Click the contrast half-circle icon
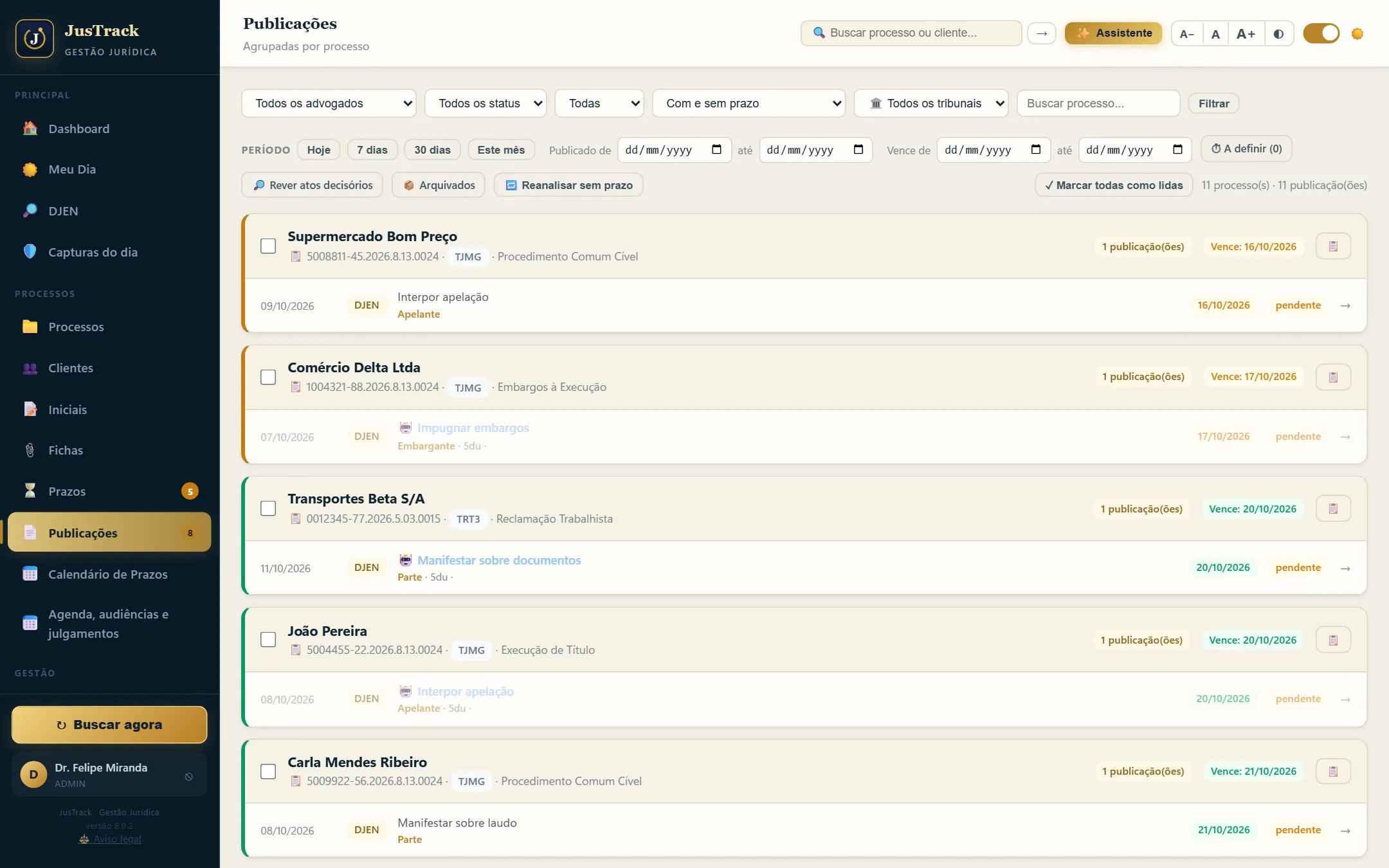This screenshot has height=868, width=1389. [1278, 33]
